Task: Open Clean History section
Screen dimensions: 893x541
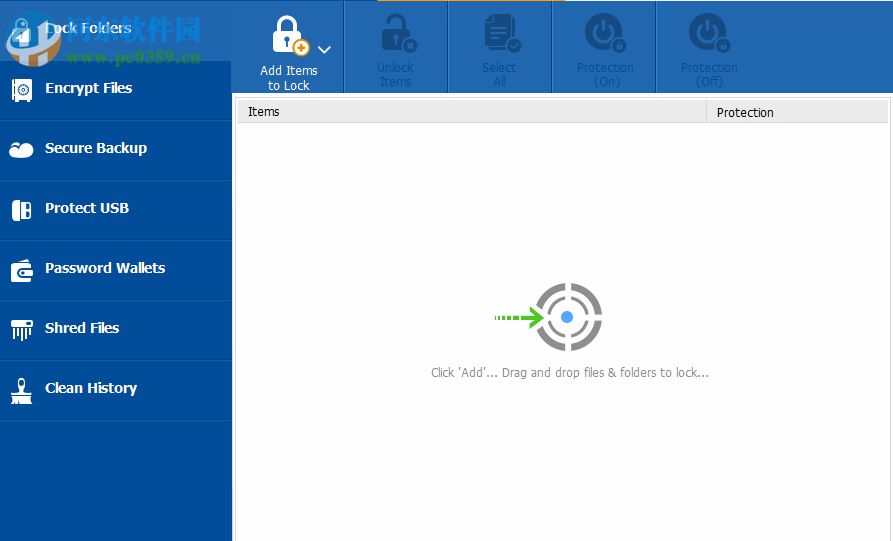Action: point(116,391)
